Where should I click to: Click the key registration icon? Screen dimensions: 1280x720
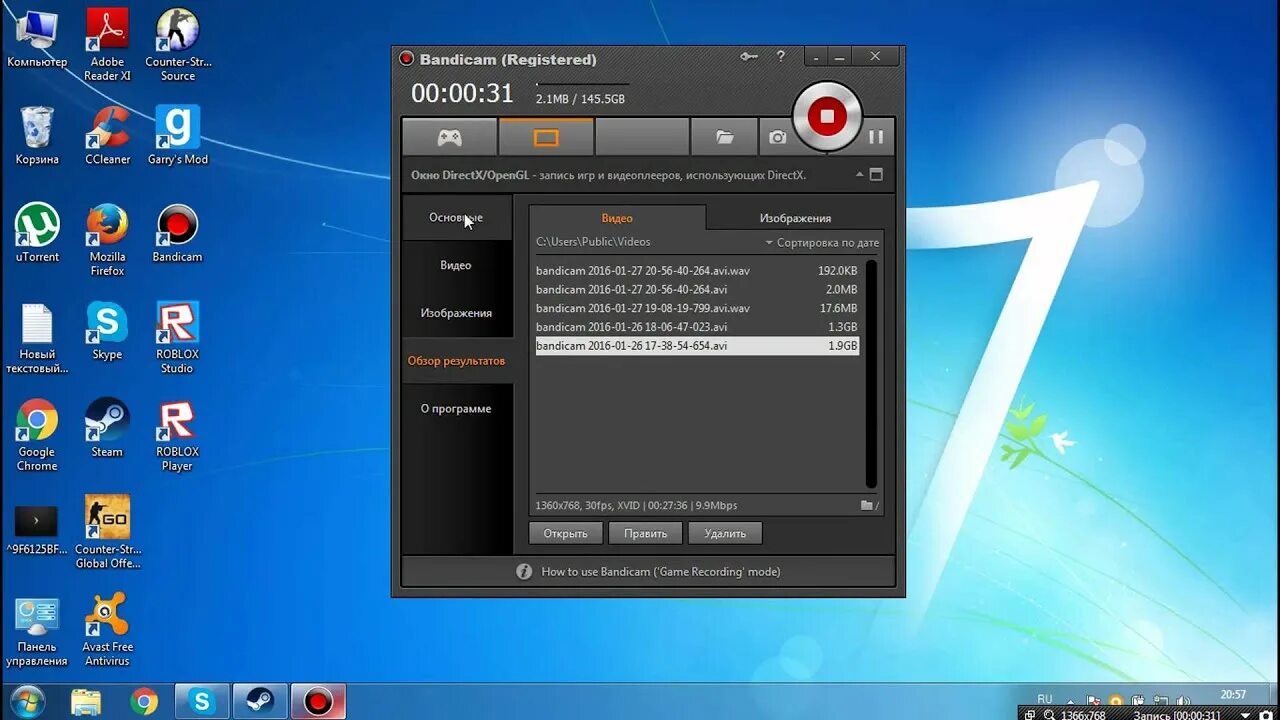point(749,57)
